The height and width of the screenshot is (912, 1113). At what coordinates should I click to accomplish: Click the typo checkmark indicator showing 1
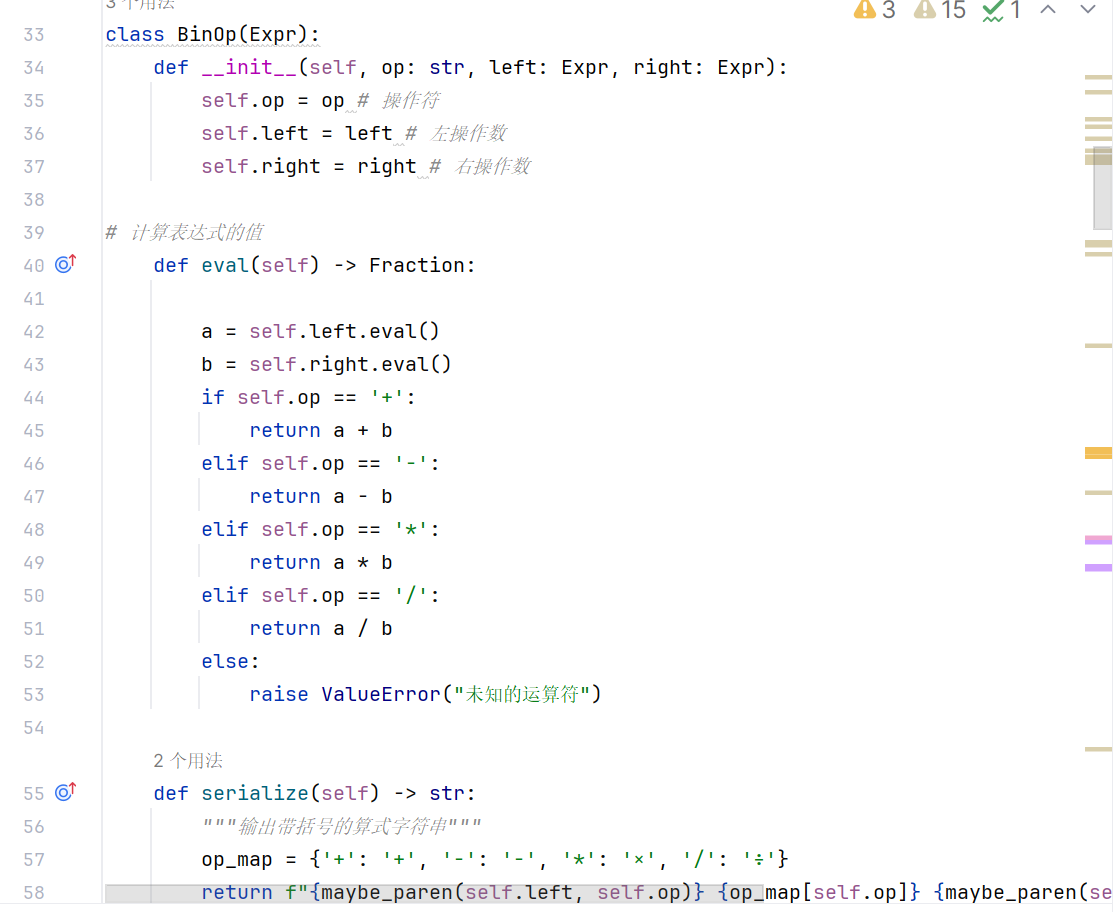point(1002,10)
